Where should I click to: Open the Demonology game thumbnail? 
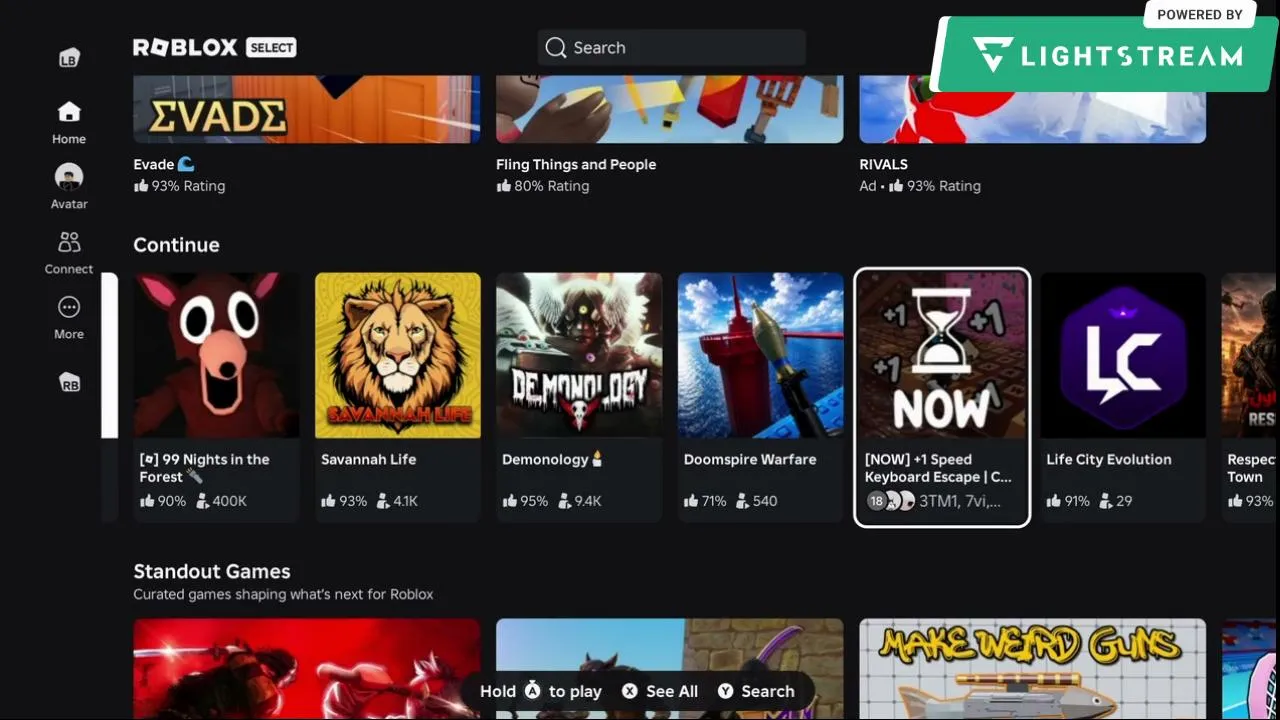click(579, 356)
